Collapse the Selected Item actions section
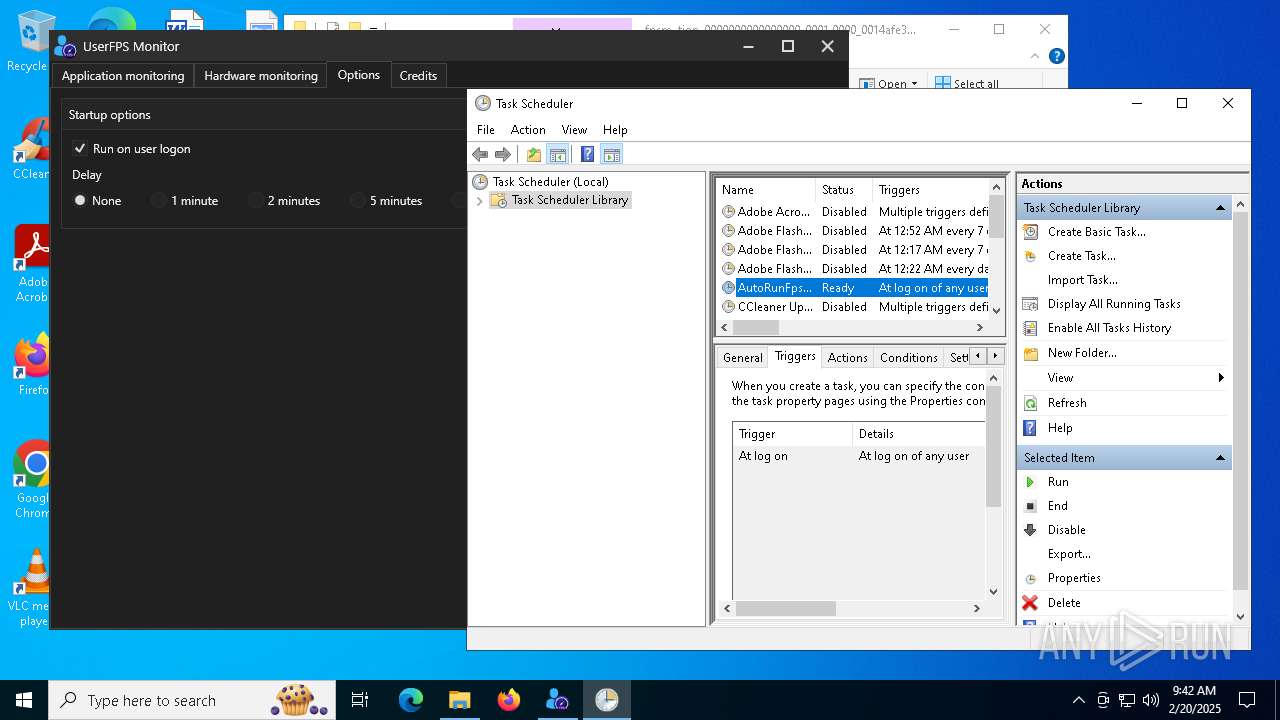 tap(1220, 458)
